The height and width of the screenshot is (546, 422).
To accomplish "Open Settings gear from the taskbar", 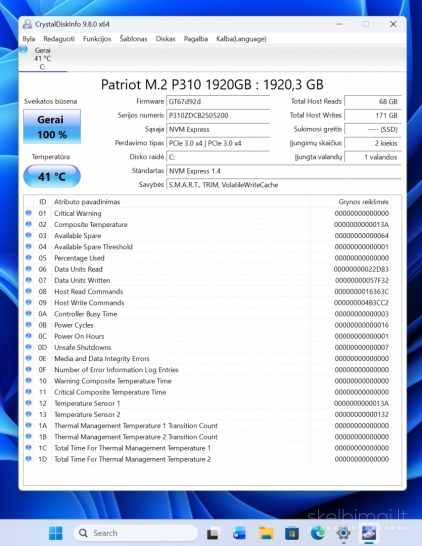I will 343,533.
